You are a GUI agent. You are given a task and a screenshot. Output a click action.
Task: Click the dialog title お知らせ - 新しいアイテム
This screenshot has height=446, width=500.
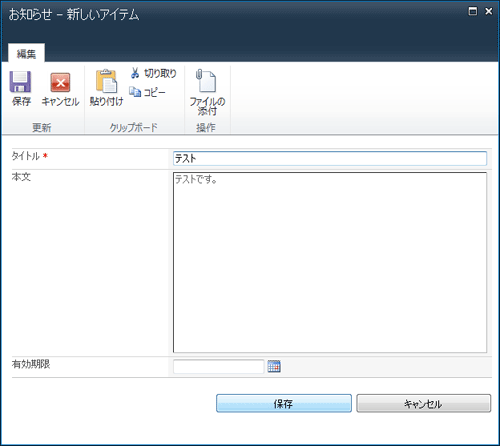[74, 15]
